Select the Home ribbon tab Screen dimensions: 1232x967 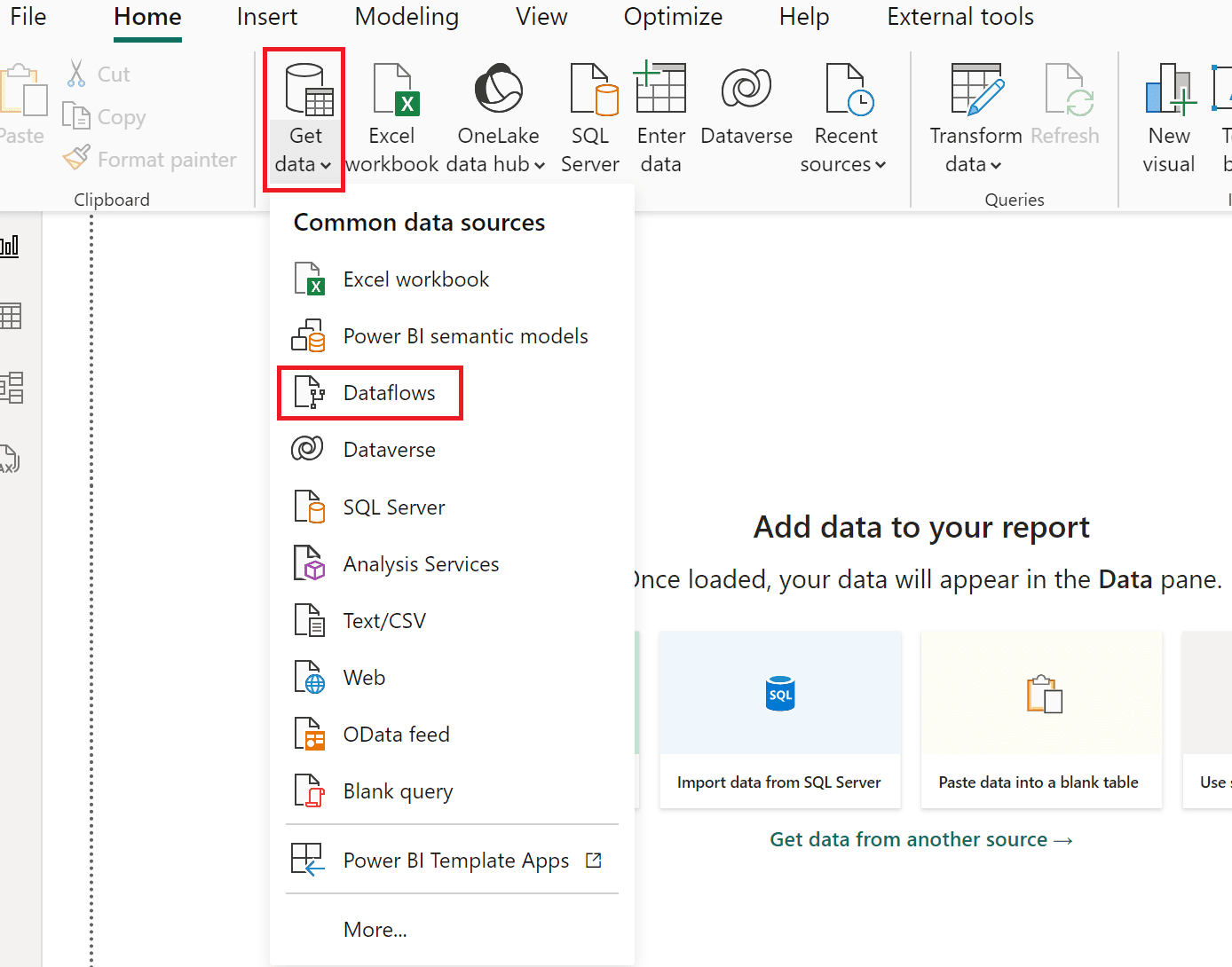147,17
